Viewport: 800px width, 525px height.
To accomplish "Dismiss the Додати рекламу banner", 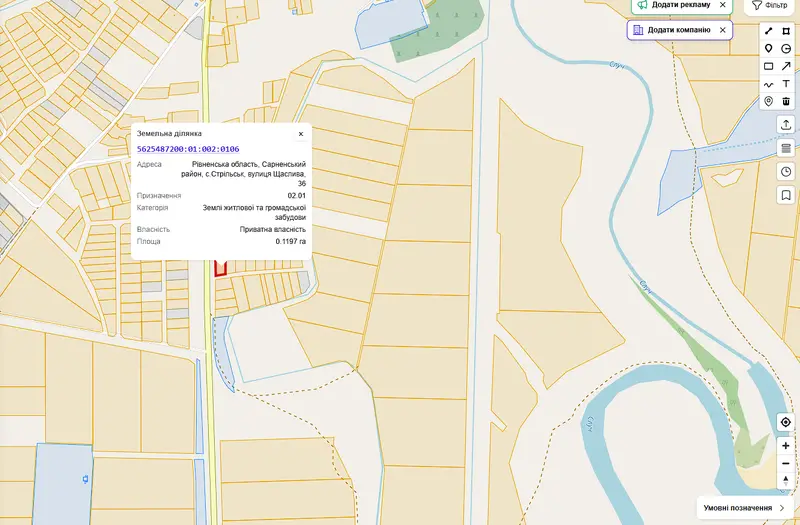I will click(x=722, y=5).
